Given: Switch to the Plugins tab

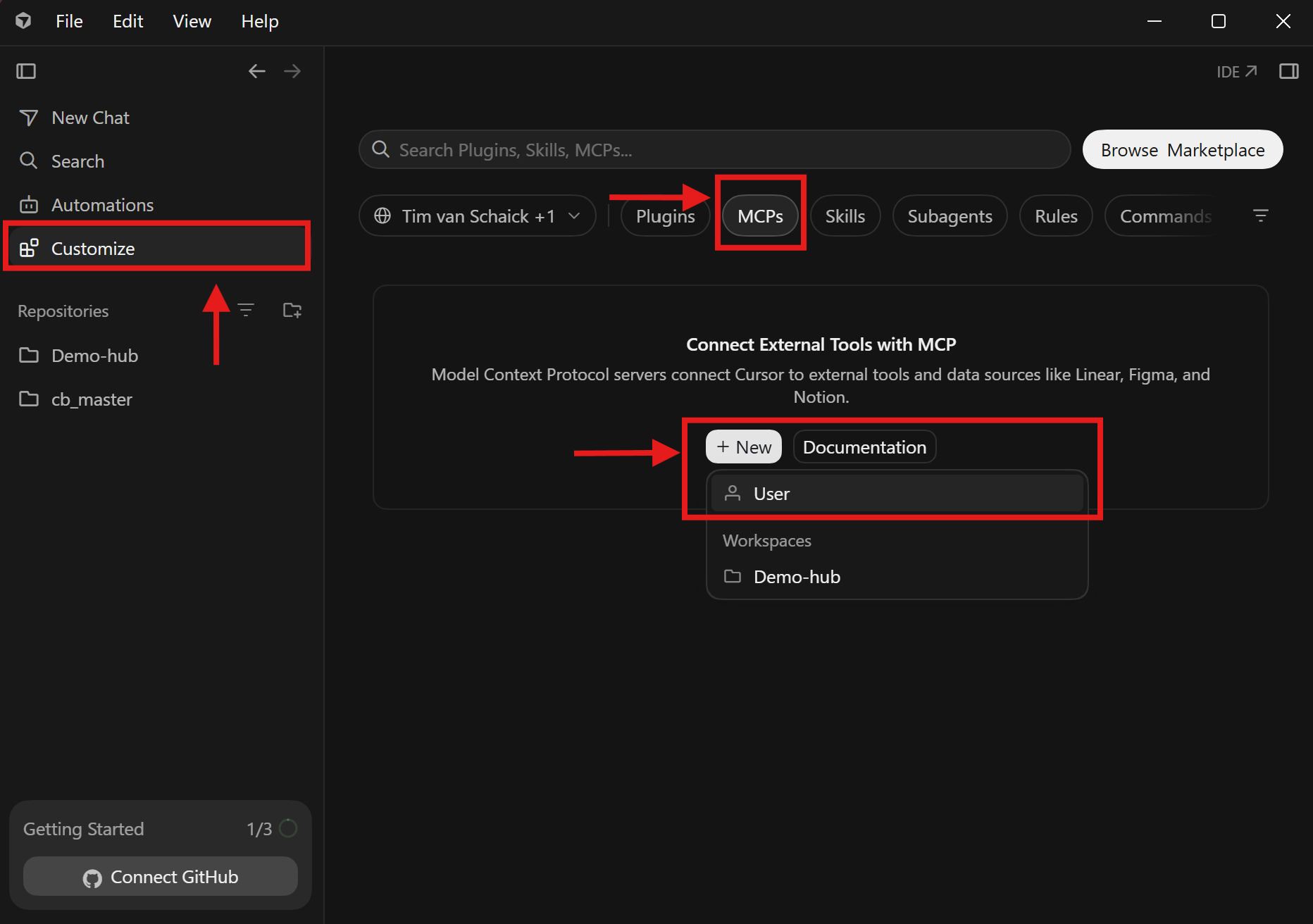Looking at the screenshot, I should pyautogui.click(x=665, y=216).
